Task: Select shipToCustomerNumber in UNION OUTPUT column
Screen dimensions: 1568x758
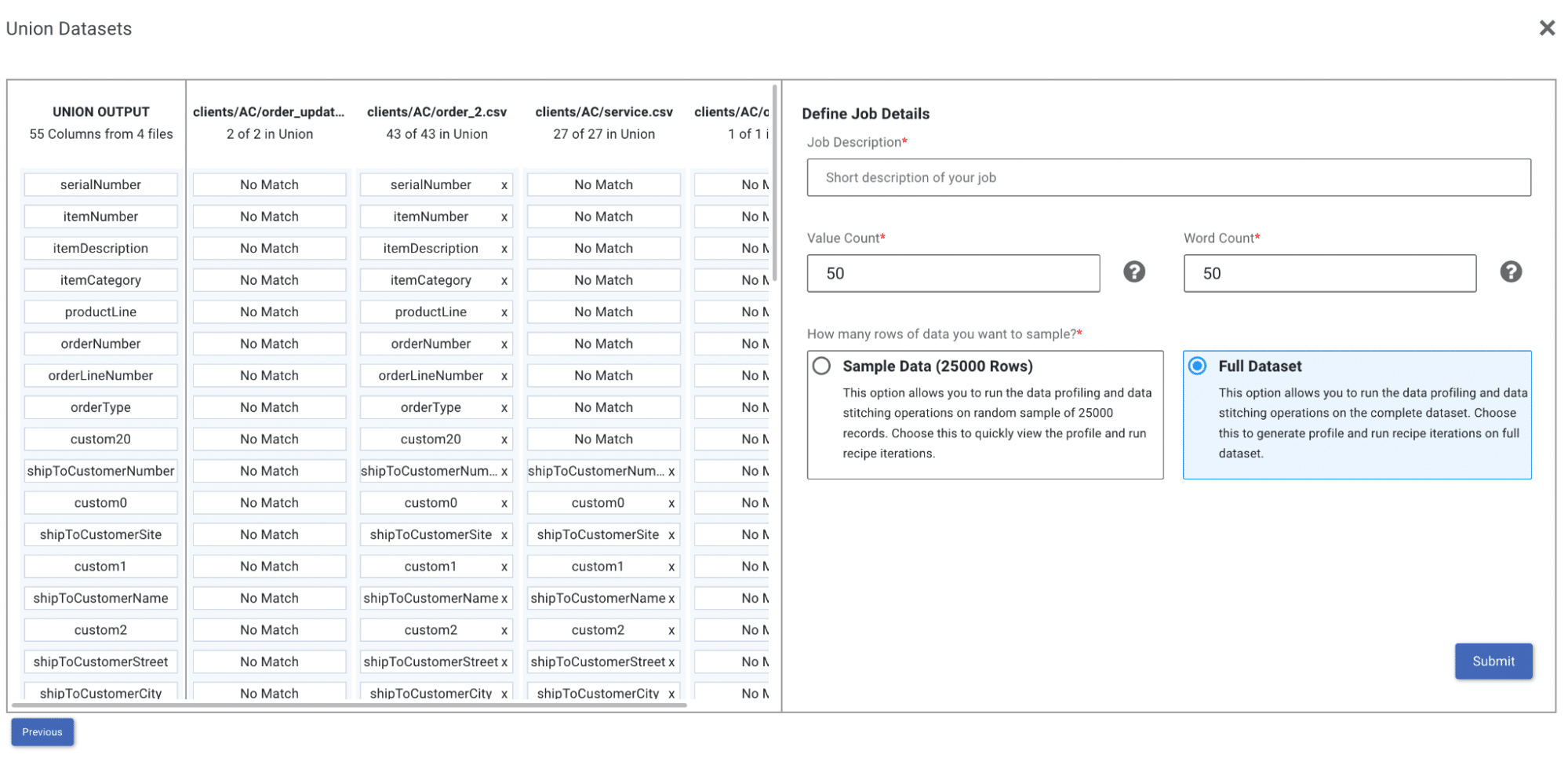Action: [100, 471]
